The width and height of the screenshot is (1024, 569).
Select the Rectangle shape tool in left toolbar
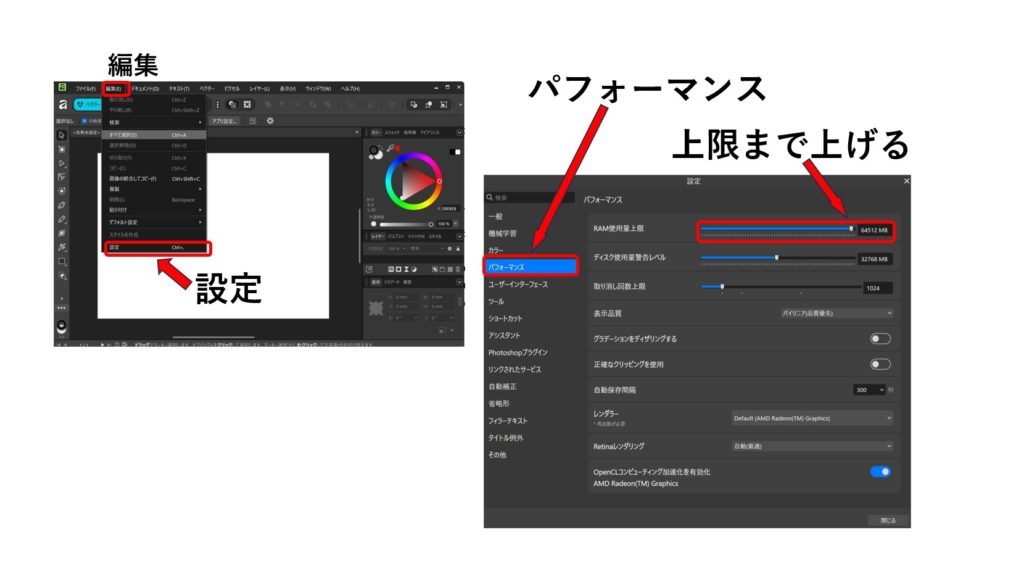61,261
